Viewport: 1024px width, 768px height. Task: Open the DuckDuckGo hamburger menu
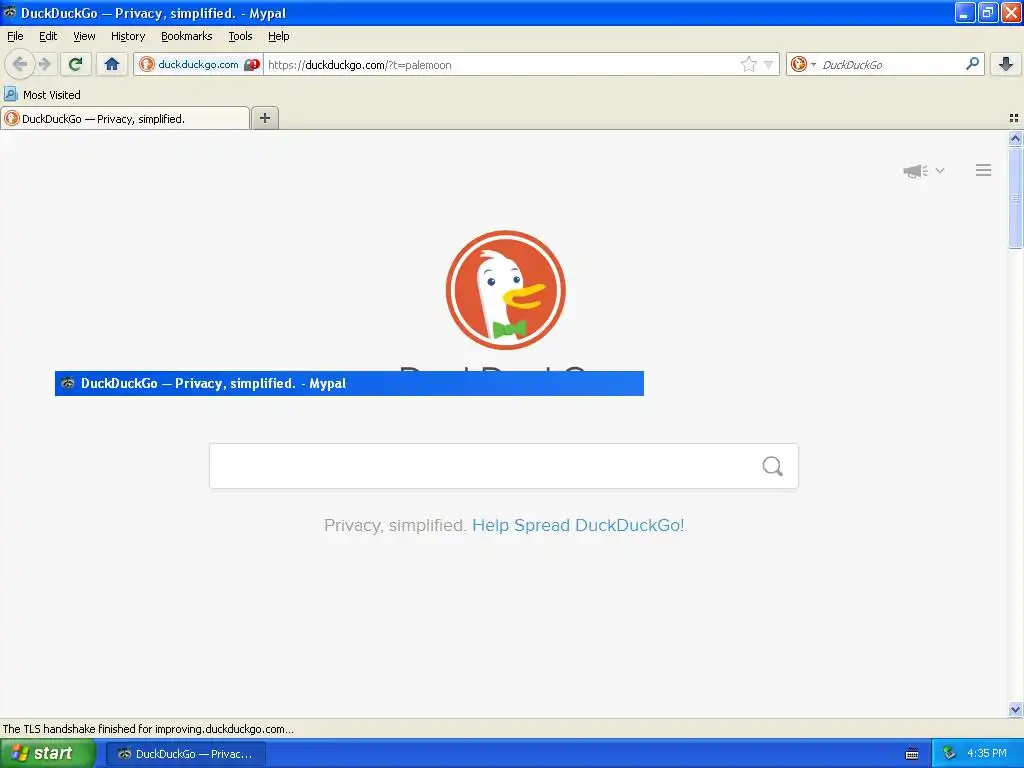[x=983, y=170]
